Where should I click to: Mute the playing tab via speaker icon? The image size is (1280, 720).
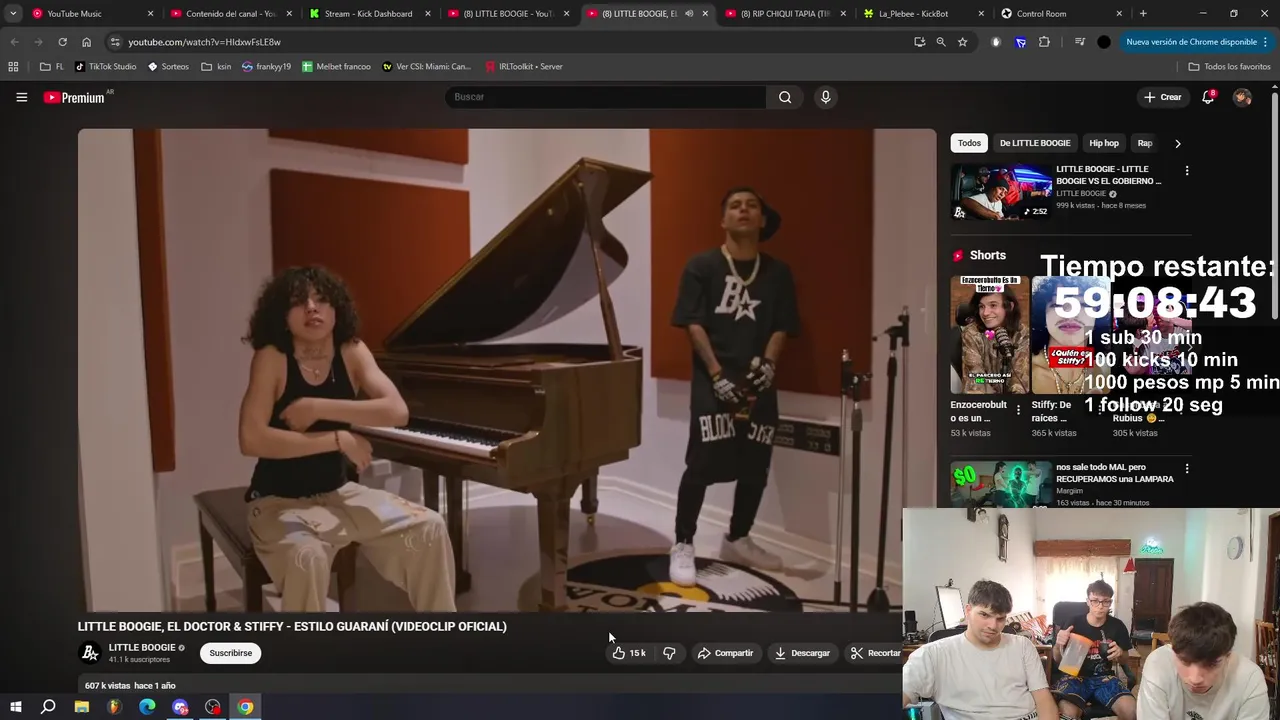pos(689,14)
